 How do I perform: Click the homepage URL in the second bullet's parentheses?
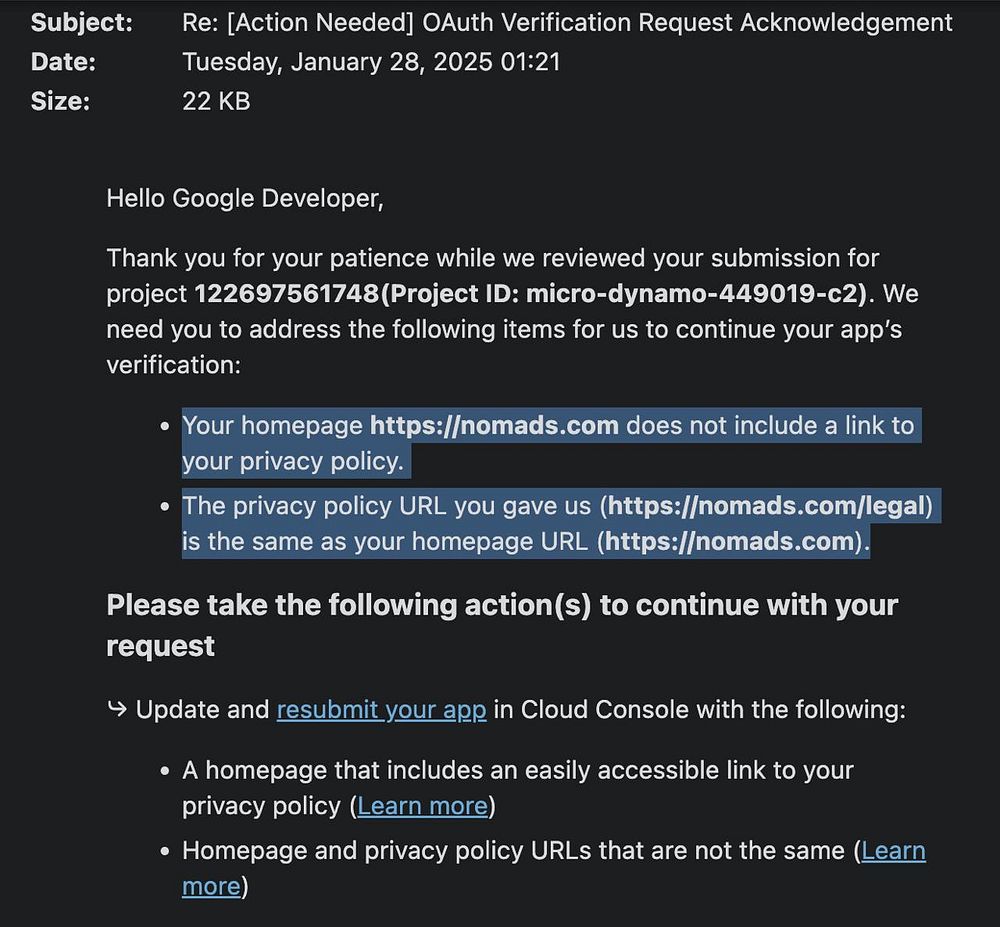coord(729,542)
